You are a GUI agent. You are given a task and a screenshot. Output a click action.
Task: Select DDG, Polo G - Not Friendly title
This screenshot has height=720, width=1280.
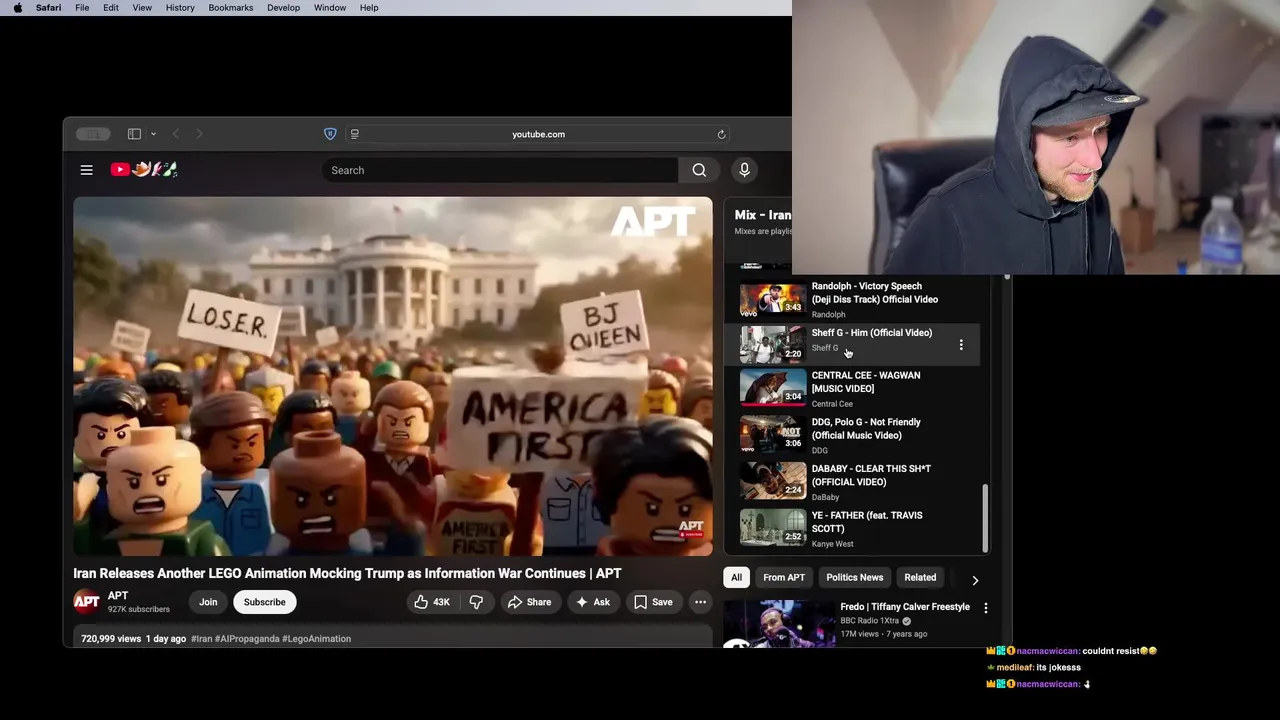coord(866,429)
